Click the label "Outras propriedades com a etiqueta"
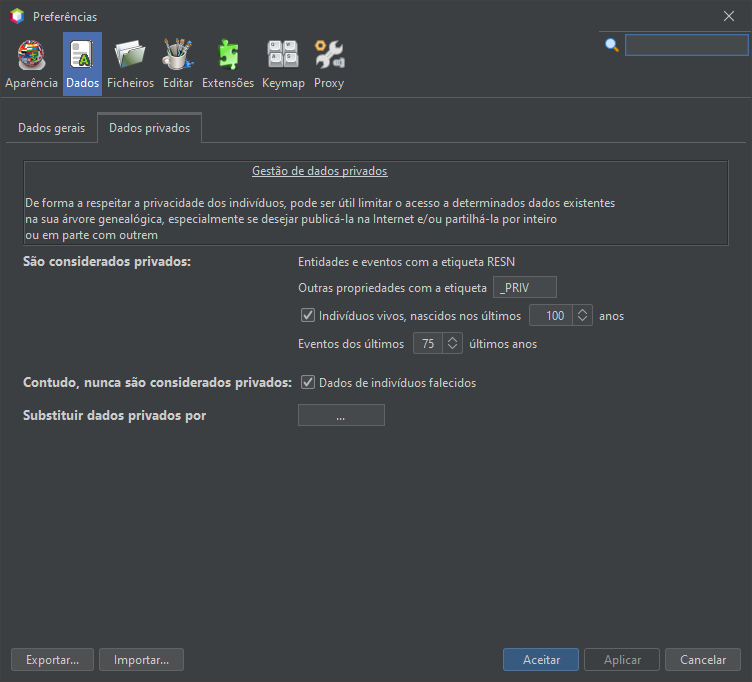The height and width of the screenshot is (682, 752). coord(392,288)
